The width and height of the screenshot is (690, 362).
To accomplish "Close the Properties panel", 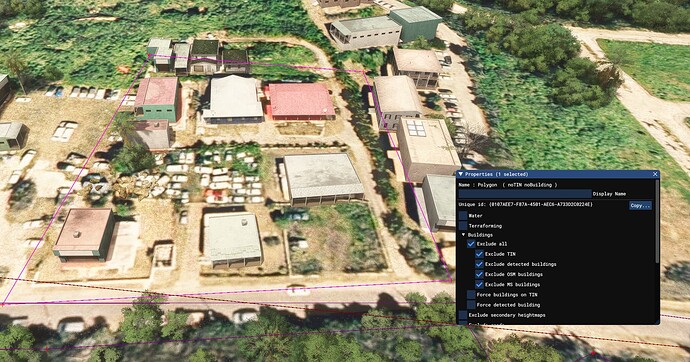I will click(x=655, y=174).
